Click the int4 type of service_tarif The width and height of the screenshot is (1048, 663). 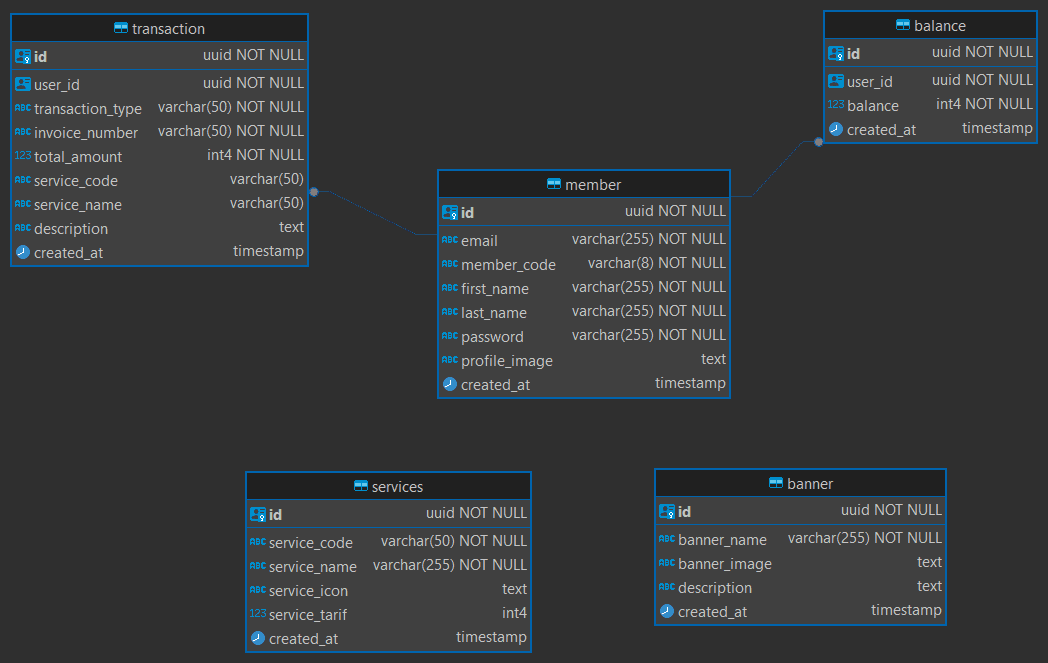pyautogui.click(x=514, y=612)
